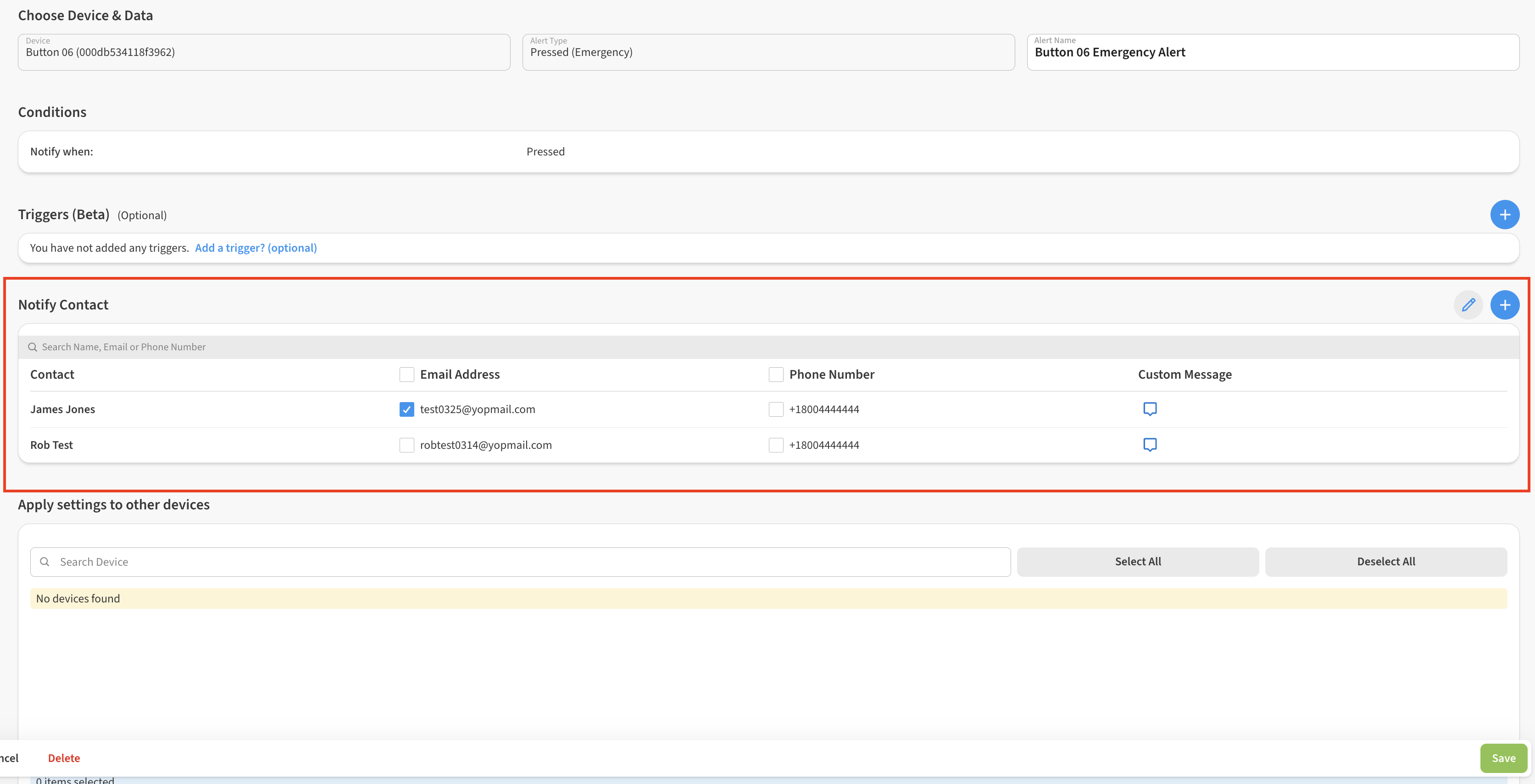Click Add a trigger optional link

(256, 248)
